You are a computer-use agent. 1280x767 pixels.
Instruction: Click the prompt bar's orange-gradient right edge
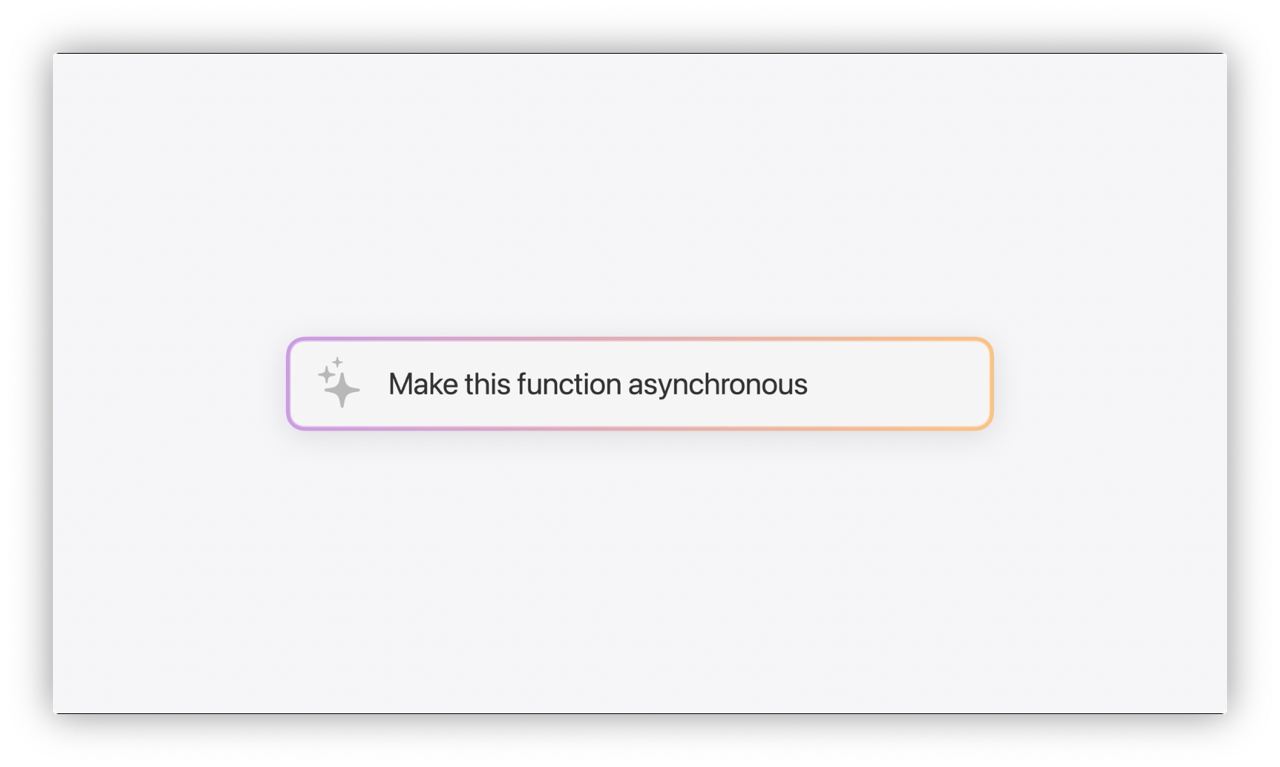tap(989, 383)
